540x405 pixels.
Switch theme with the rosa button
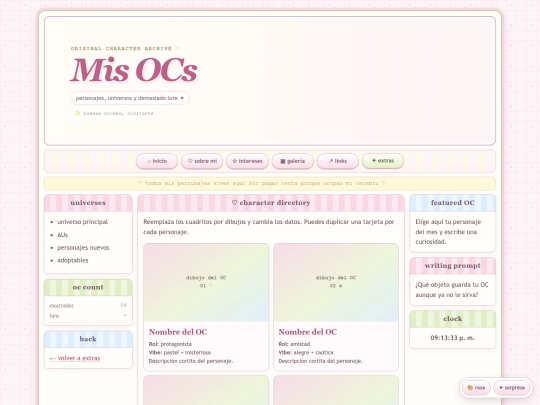click(476, 388)
